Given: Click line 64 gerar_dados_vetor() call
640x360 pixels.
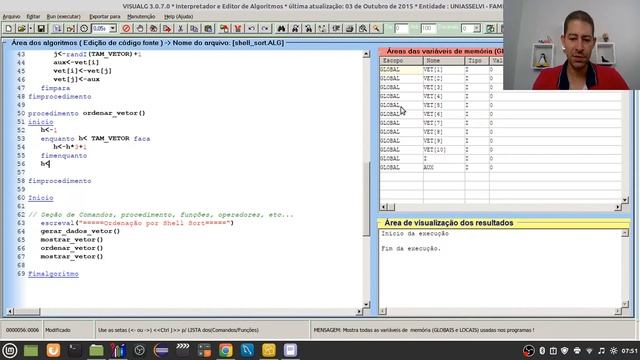Looking at the screenshot, I should [x=80, y=231].
